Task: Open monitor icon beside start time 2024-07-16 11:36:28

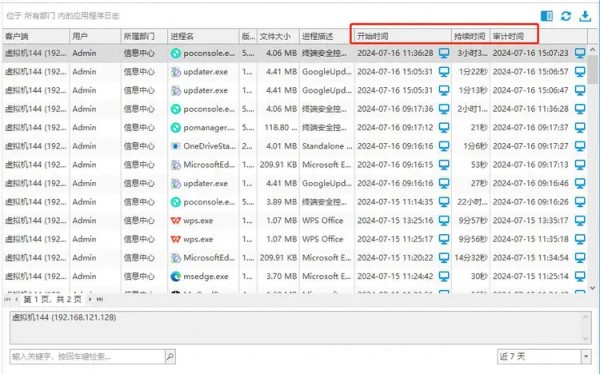Action: pos(444,53)
